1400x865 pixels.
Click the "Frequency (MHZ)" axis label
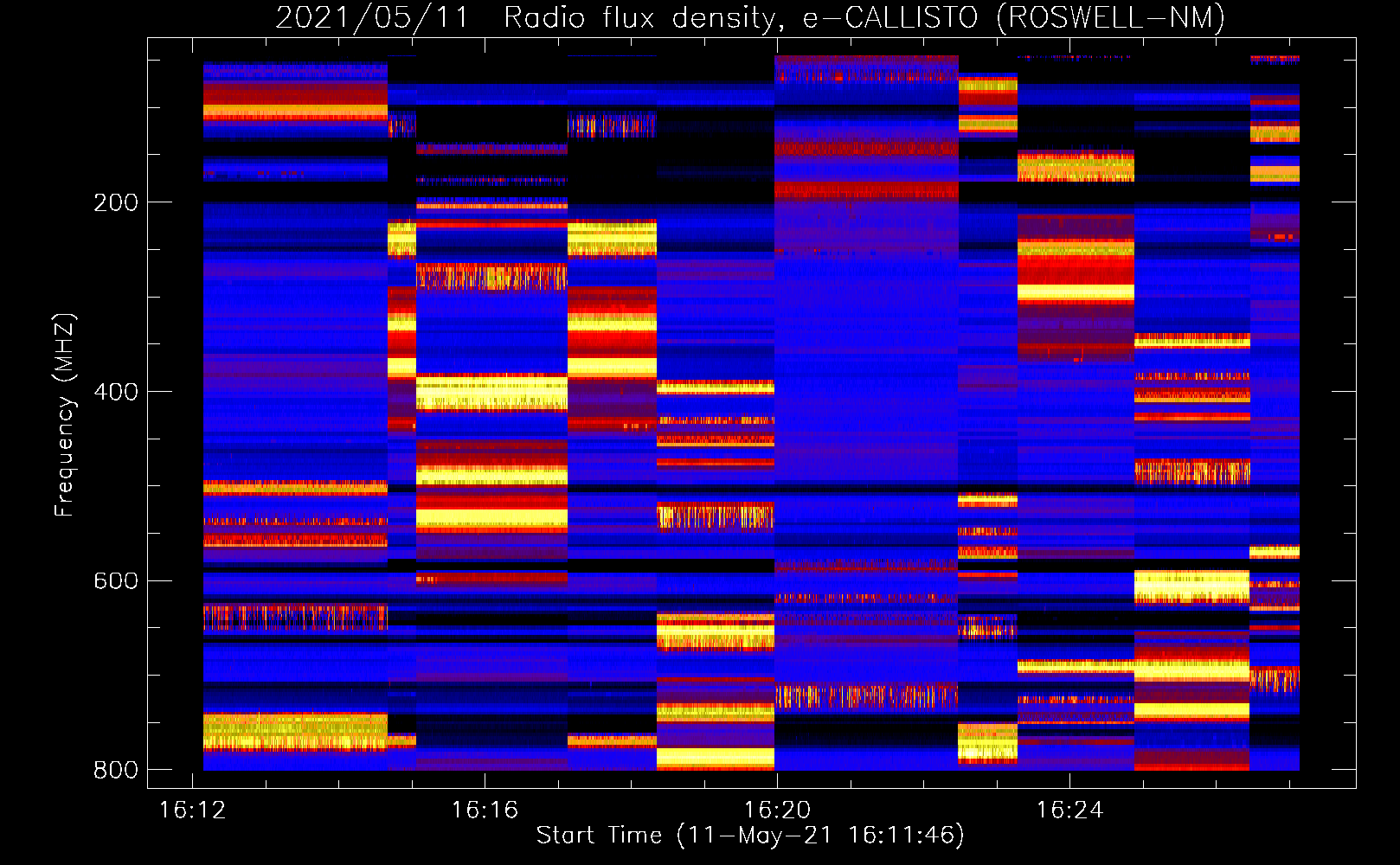pyautogui.click(x=65, y=414)
